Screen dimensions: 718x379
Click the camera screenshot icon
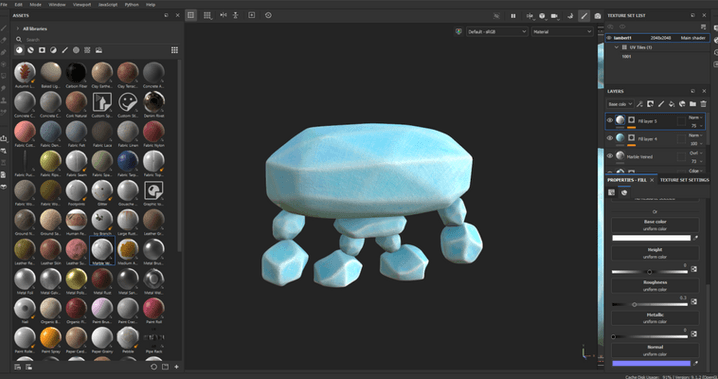point(598,16)
